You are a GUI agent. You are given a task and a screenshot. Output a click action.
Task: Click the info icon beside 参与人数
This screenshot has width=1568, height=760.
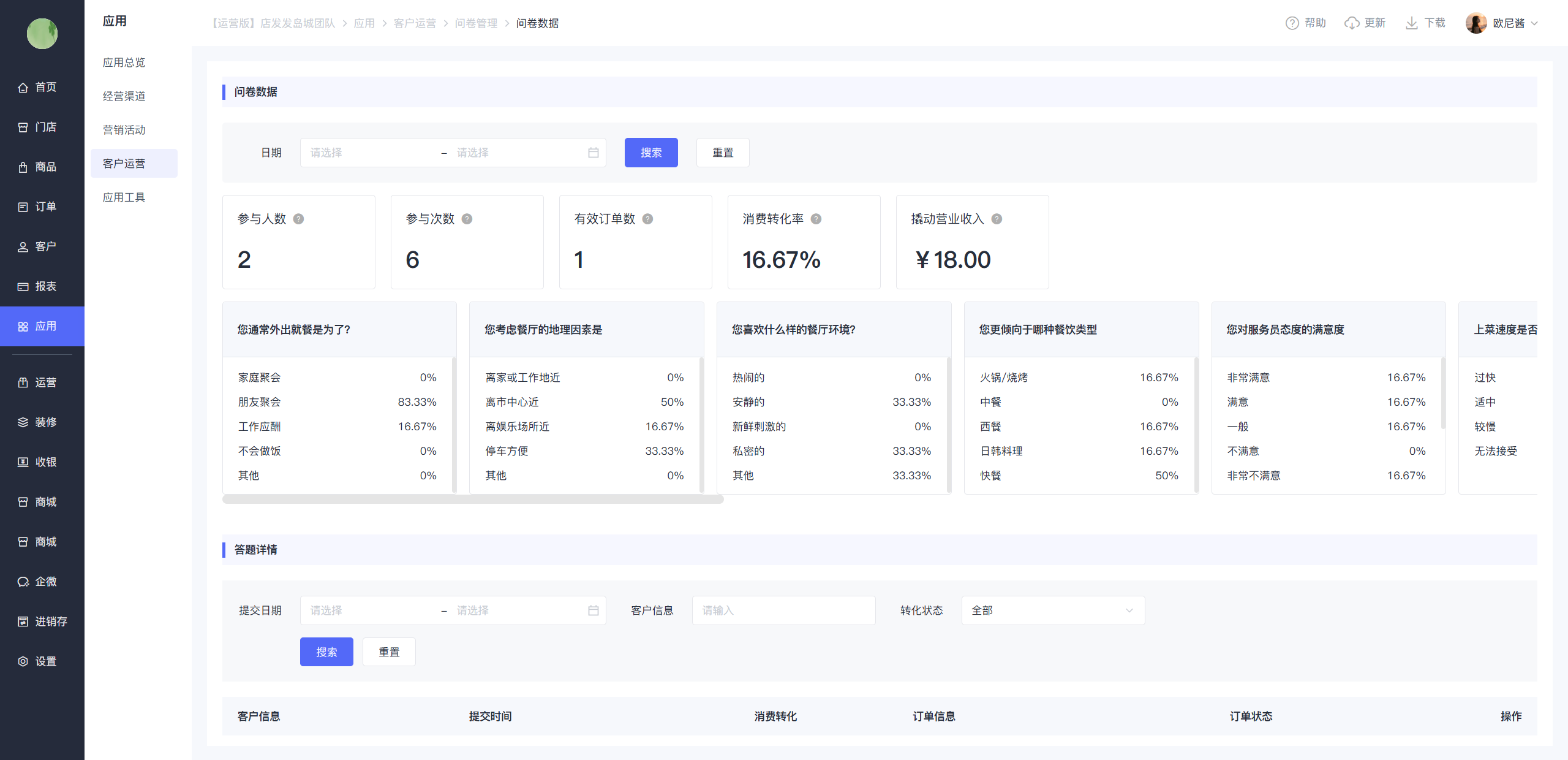298,219
